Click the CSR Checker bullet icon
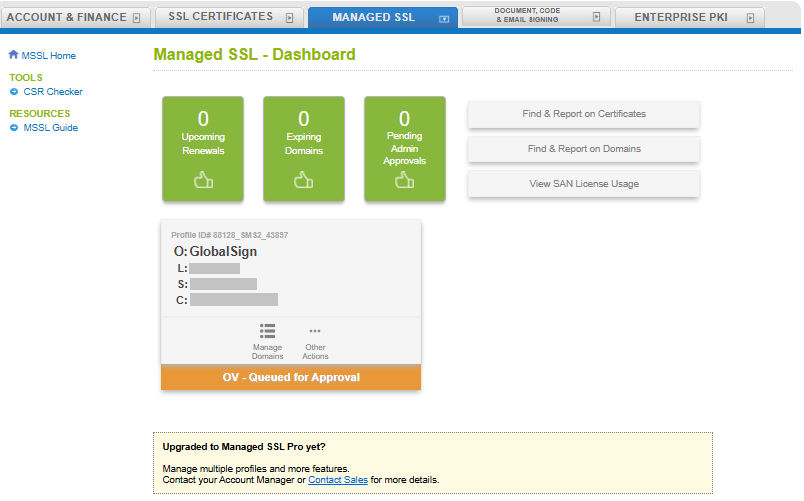The image size is (804, 501). 14,91
